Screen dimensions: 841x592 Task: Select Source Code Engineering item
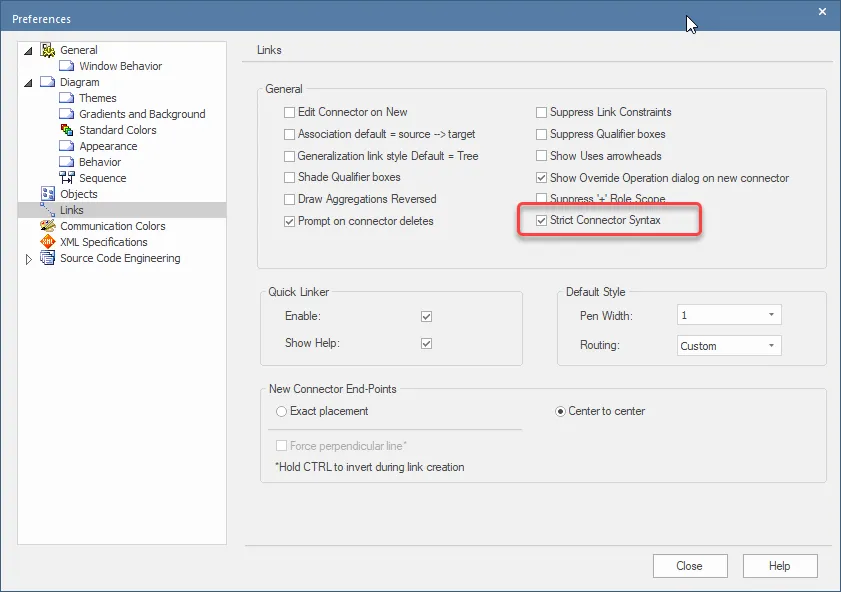tap(120, 258)
